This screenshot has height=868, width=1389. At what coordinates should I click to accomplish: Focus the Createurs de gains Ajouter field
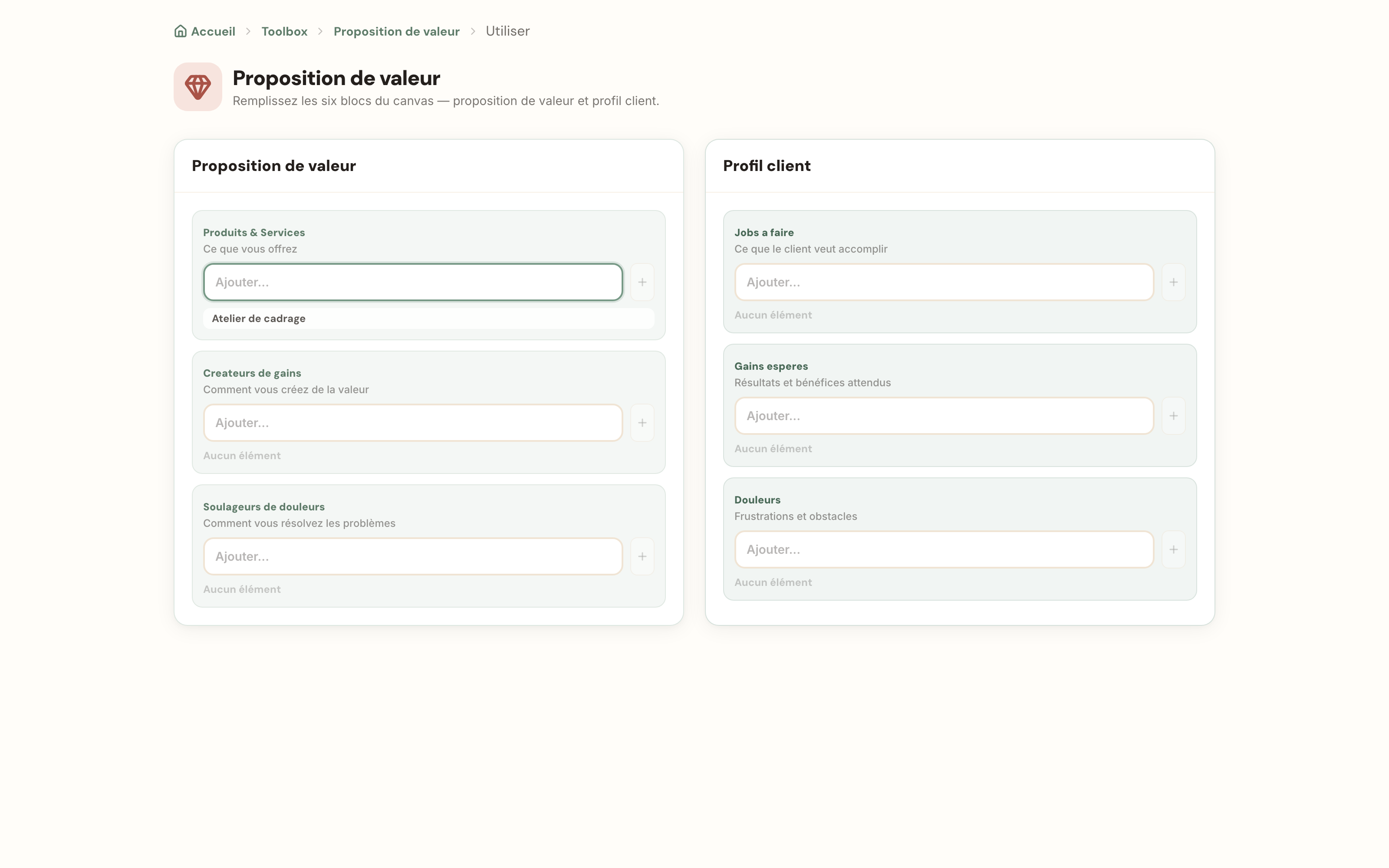tap(413, 423)
